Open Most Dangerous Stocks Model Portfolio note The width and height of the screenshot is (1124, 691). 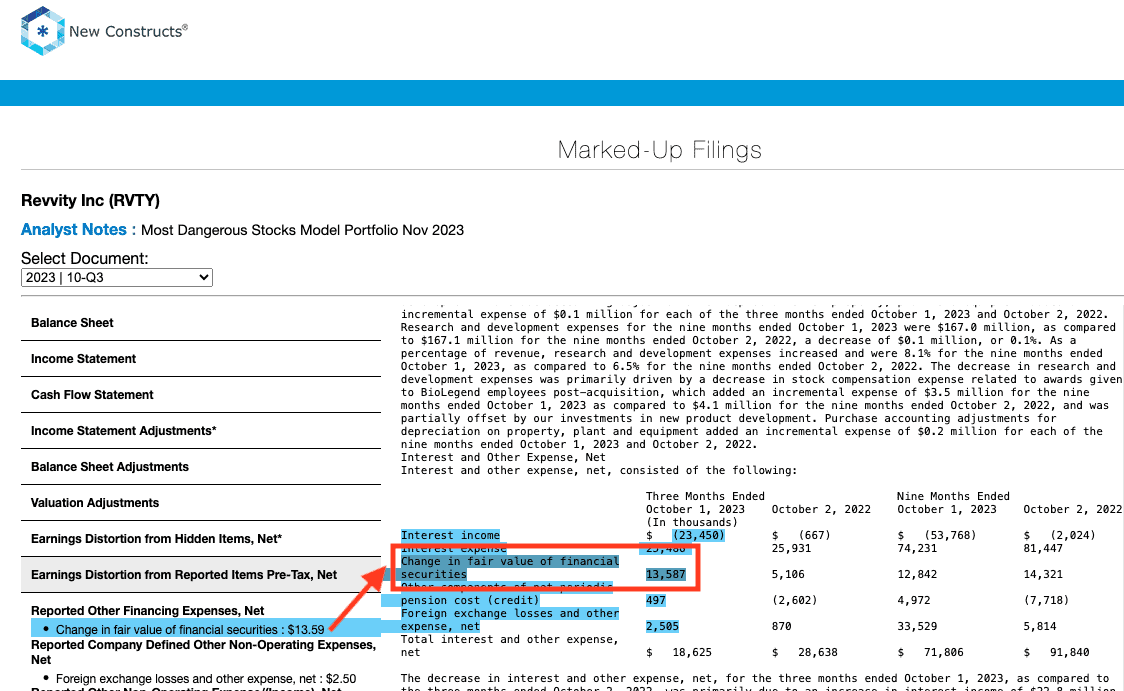(303, 230)
